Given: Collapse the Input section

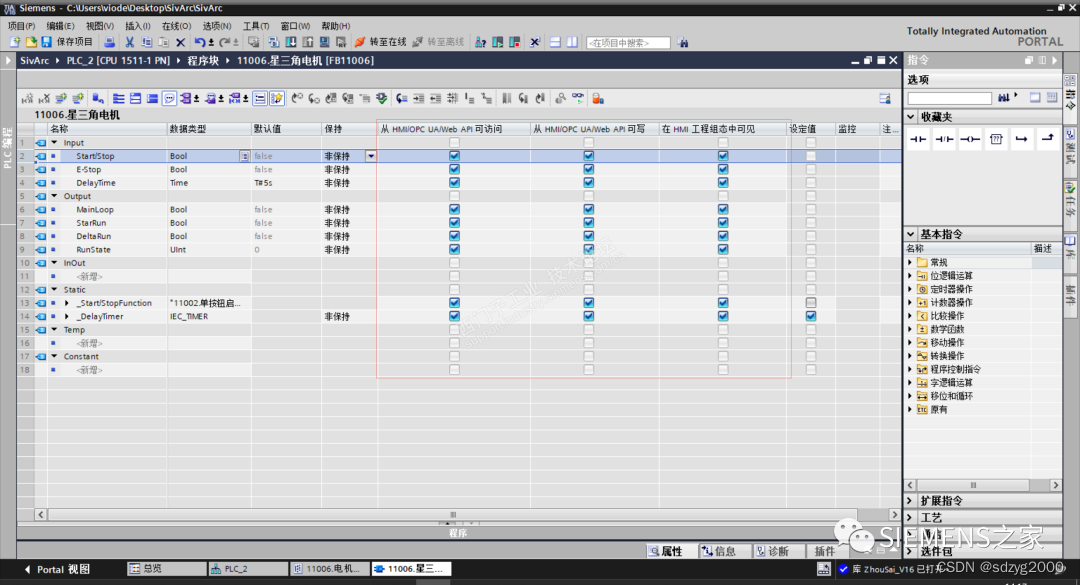Looking at the screenshot, I should point(54,143).
